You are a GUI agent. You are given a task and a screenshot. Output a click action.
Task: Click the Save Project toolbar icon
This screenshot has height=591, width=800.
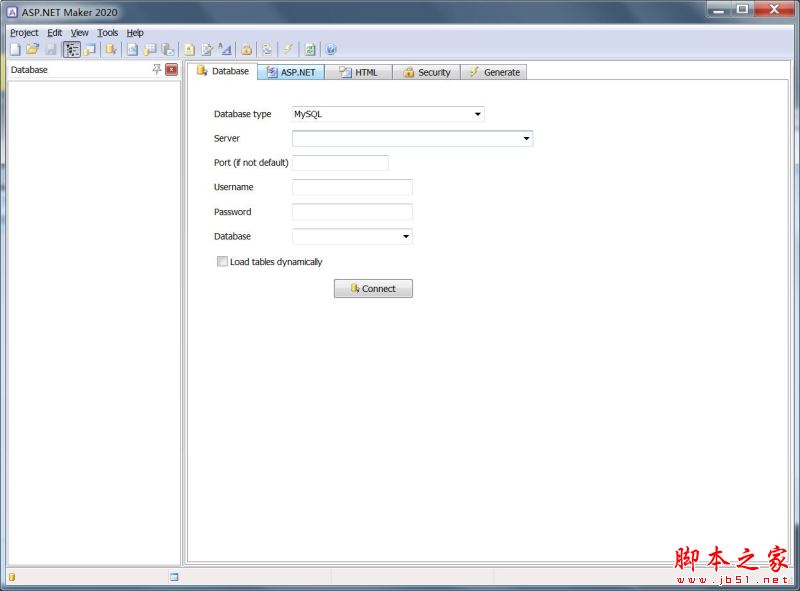48,48
